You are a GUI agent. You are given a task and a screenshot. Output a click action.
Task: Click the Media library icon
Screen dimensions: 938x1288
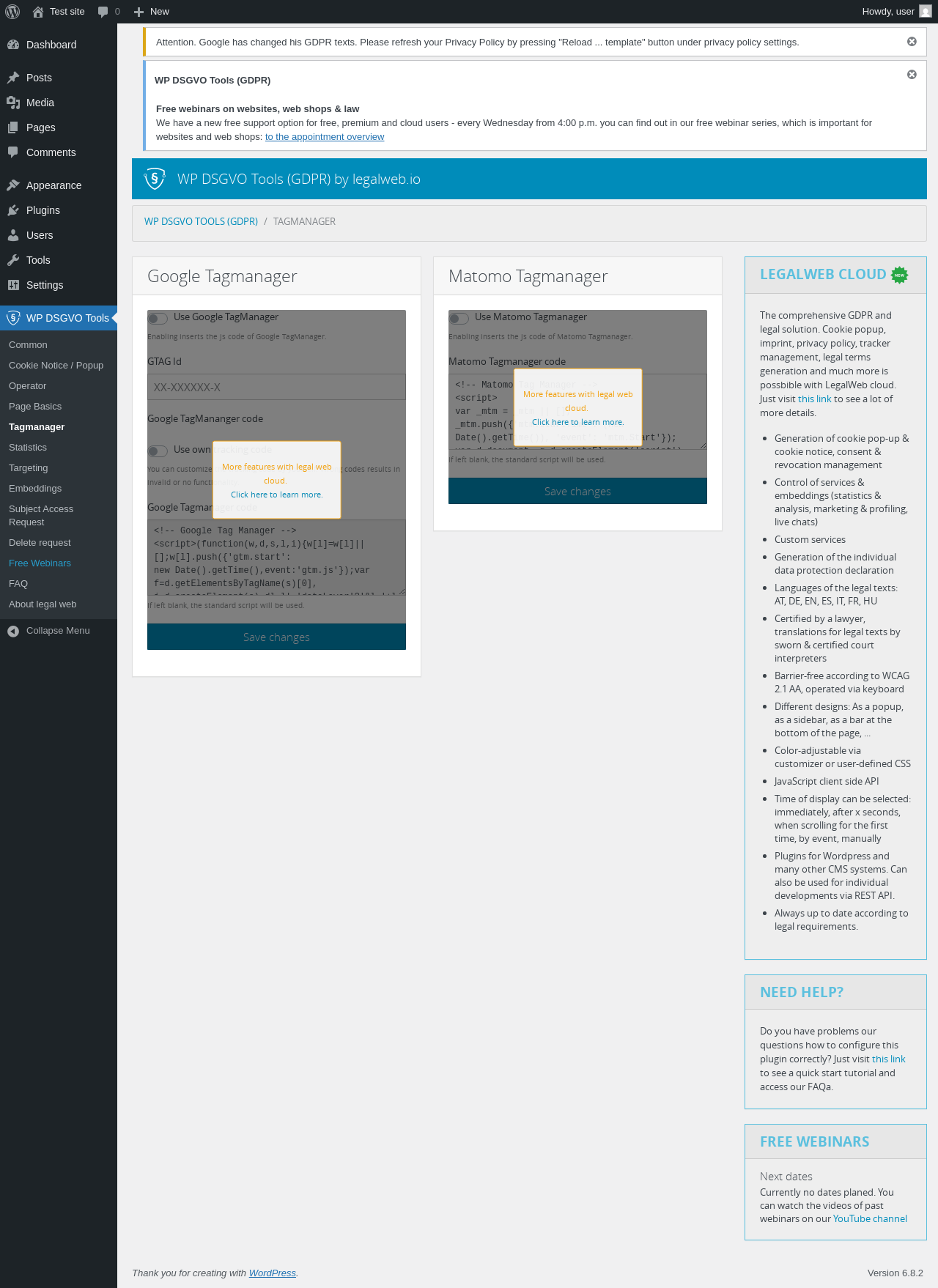pyautogui.click(x=13, y=103)
